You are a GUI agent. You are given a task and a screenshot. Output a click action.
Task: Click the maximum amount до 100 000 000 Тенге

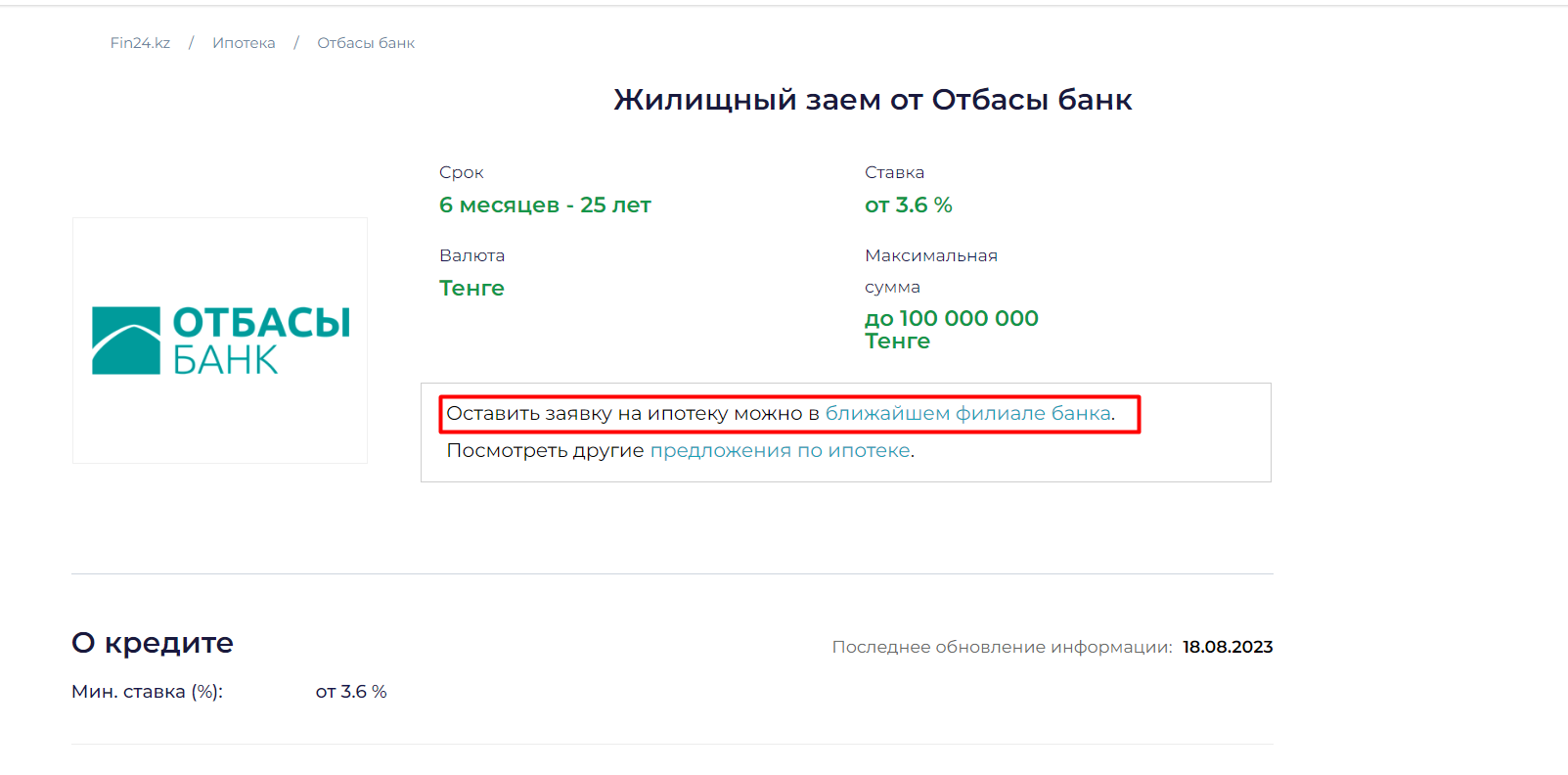952,330
